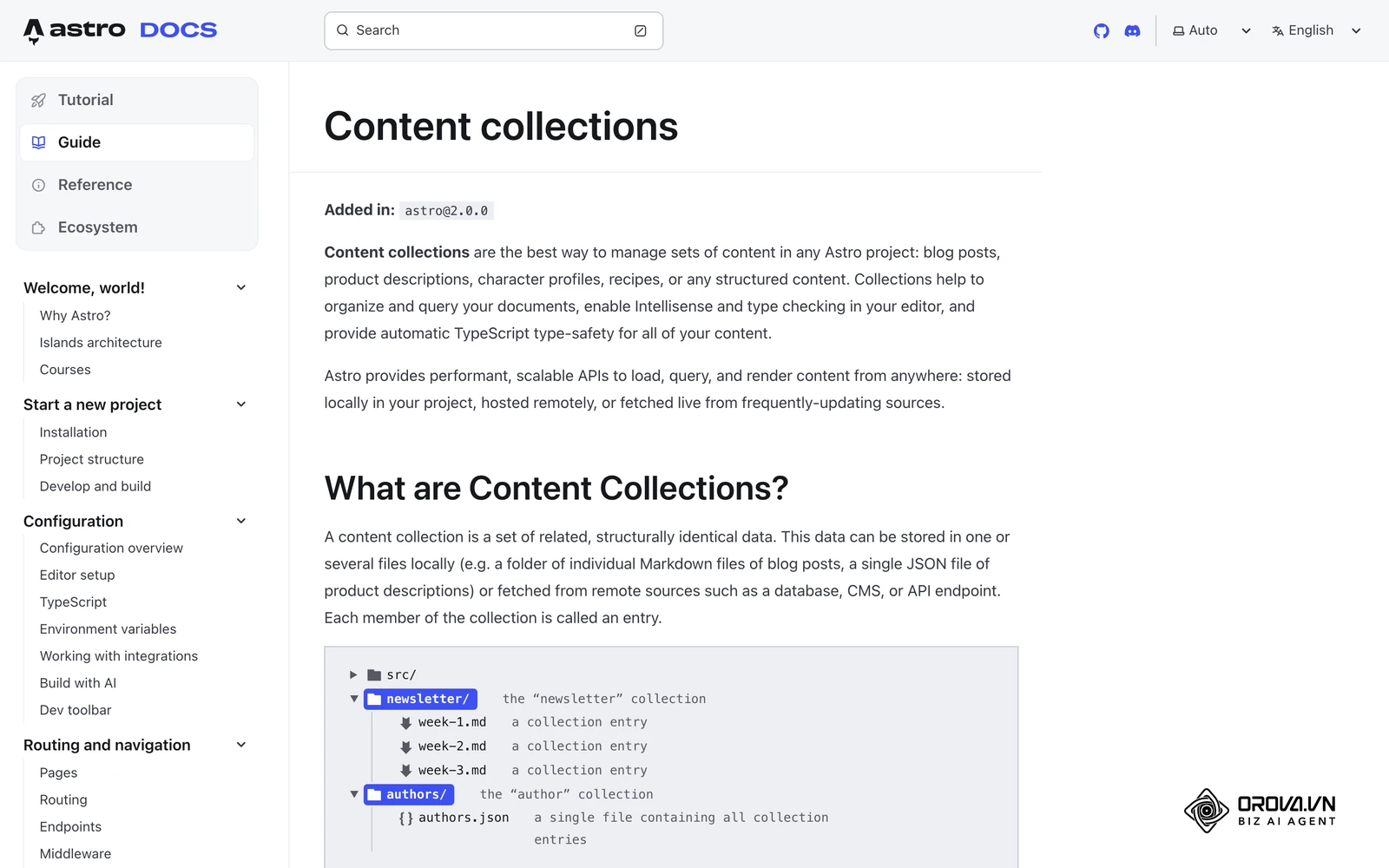Focus the Search input field
This screenshot has height=868, width=1389.
tap(494, 30)
